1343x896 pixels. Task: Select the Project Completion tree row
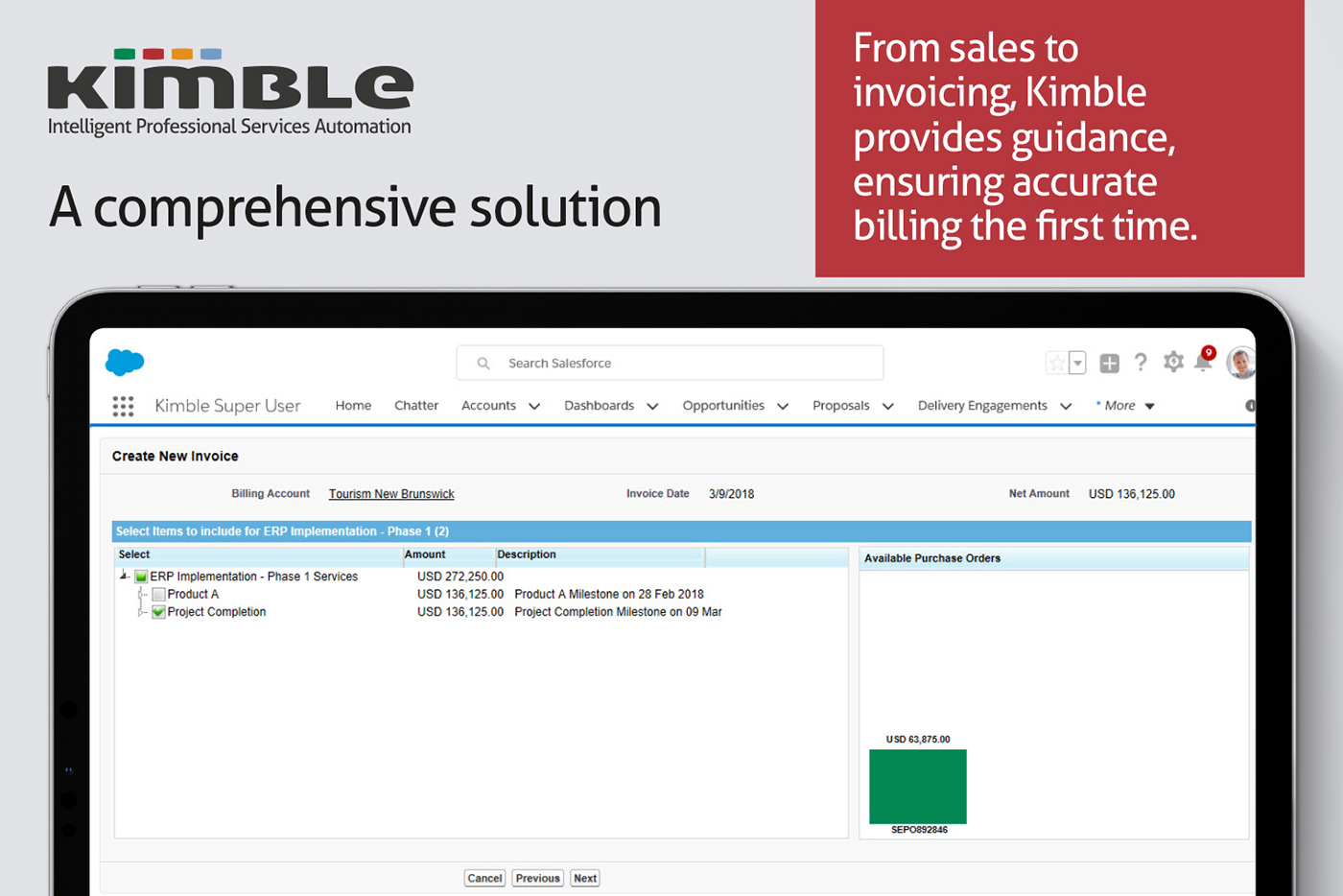coord(217,612)
